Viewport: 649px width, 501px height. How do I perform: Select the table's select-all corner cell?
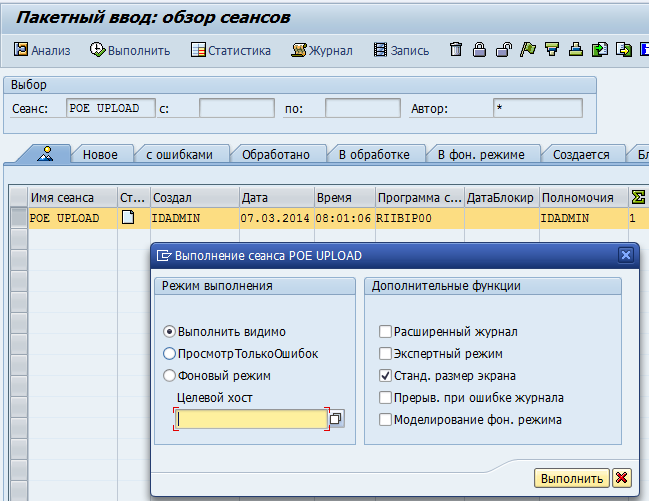coord(19,197)
